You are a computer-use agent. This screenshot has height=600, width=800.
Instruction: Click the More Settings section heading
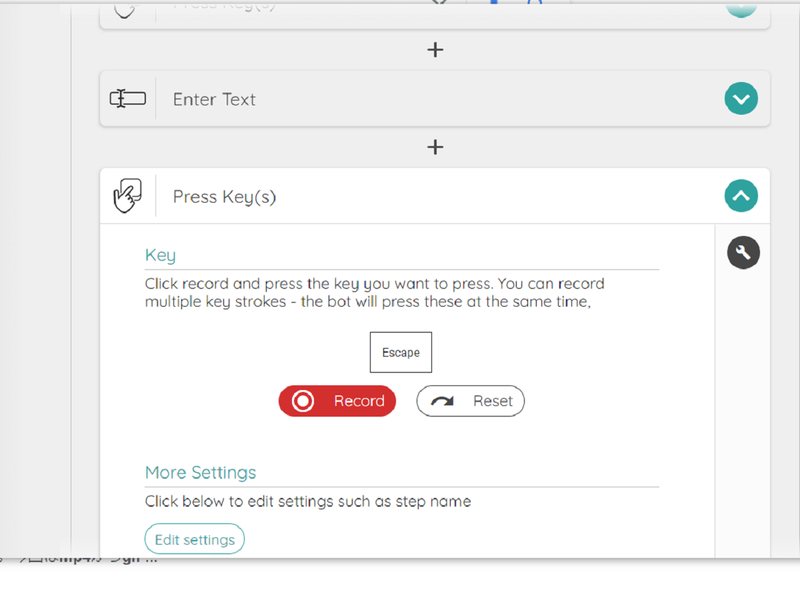coord(200,472)
